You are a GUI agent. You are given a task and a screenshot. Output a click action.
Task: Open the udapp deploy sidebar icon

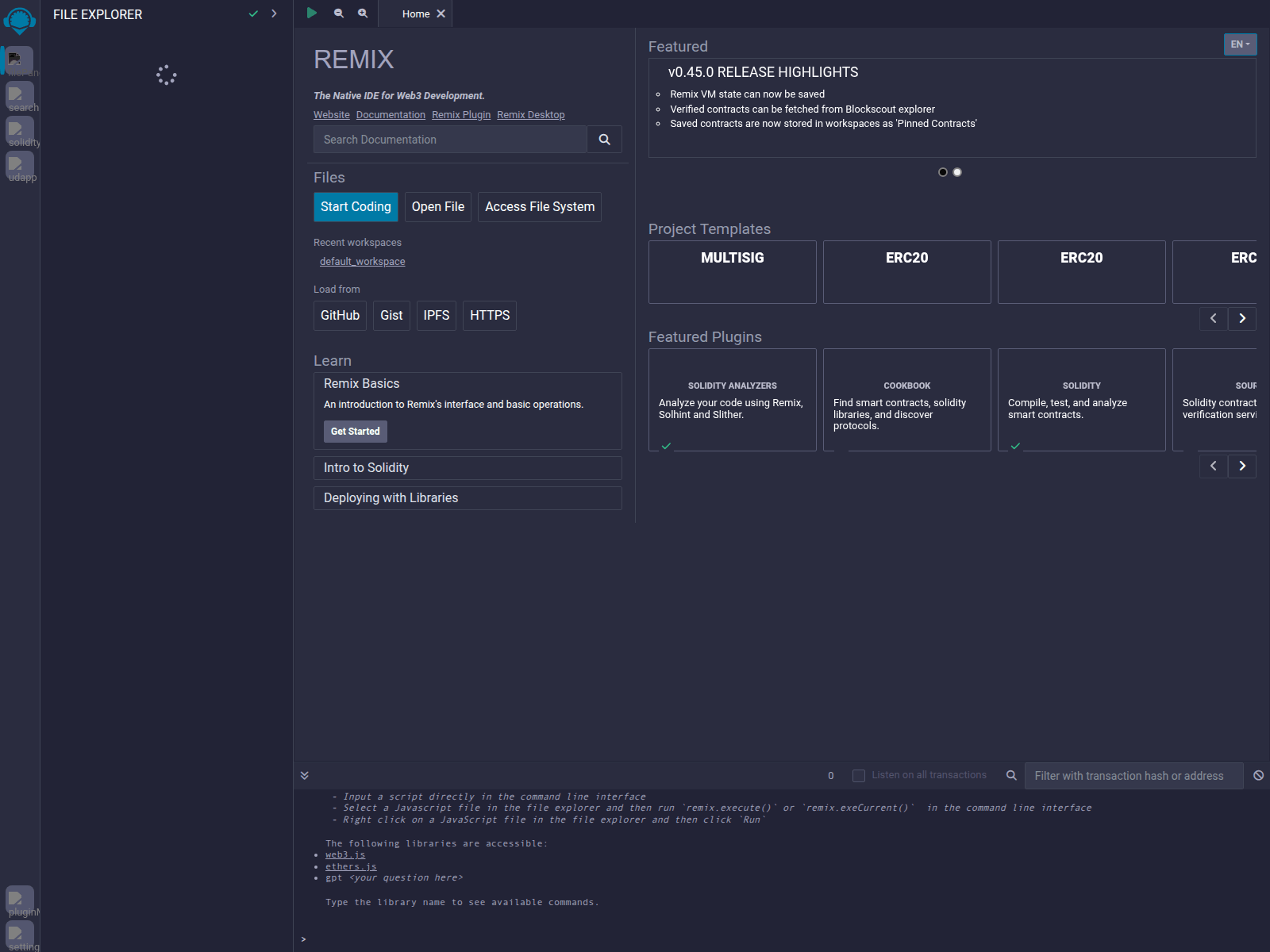20,166
